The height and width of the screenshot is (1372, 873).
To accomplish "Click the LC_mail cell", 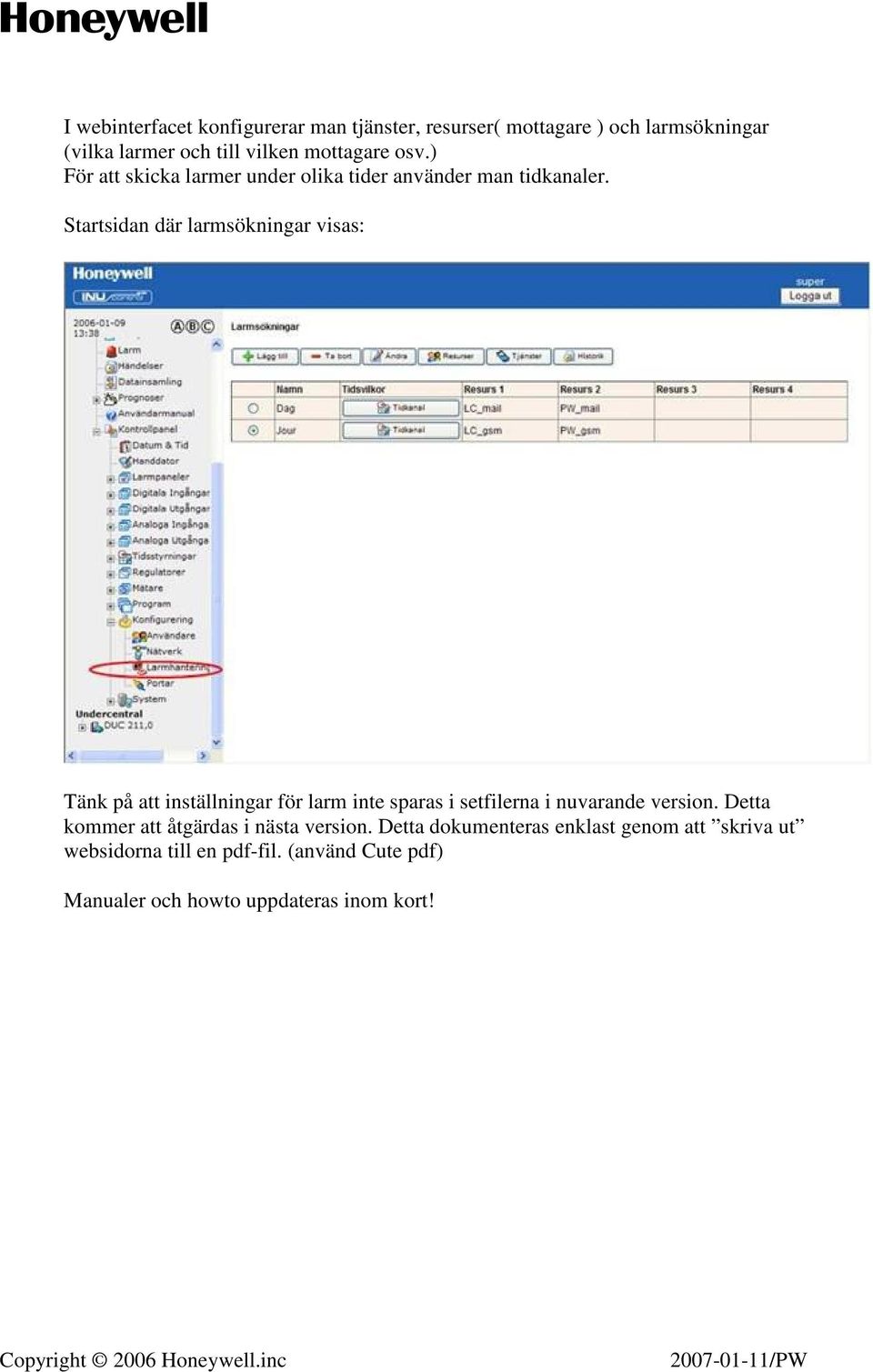I will [x=510, y=409].
